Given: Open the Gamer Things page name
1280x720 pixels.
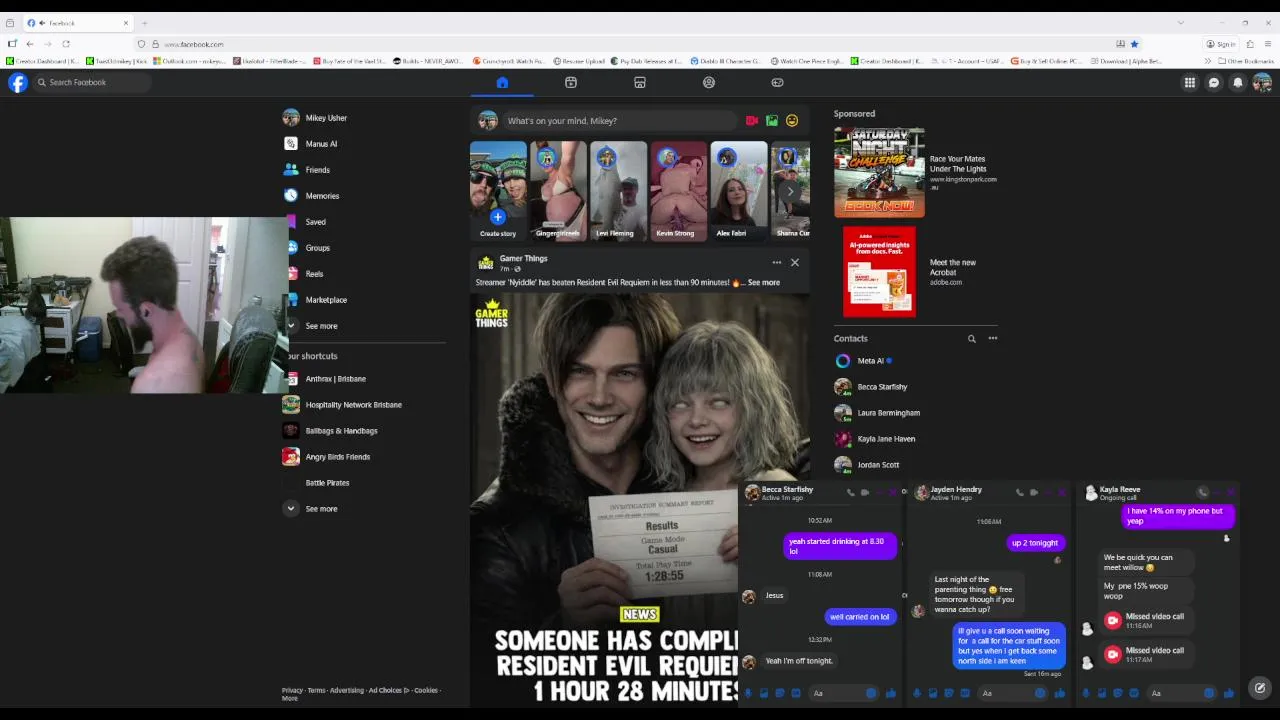Looking at the screenshot, I should (x=523, y=259).
